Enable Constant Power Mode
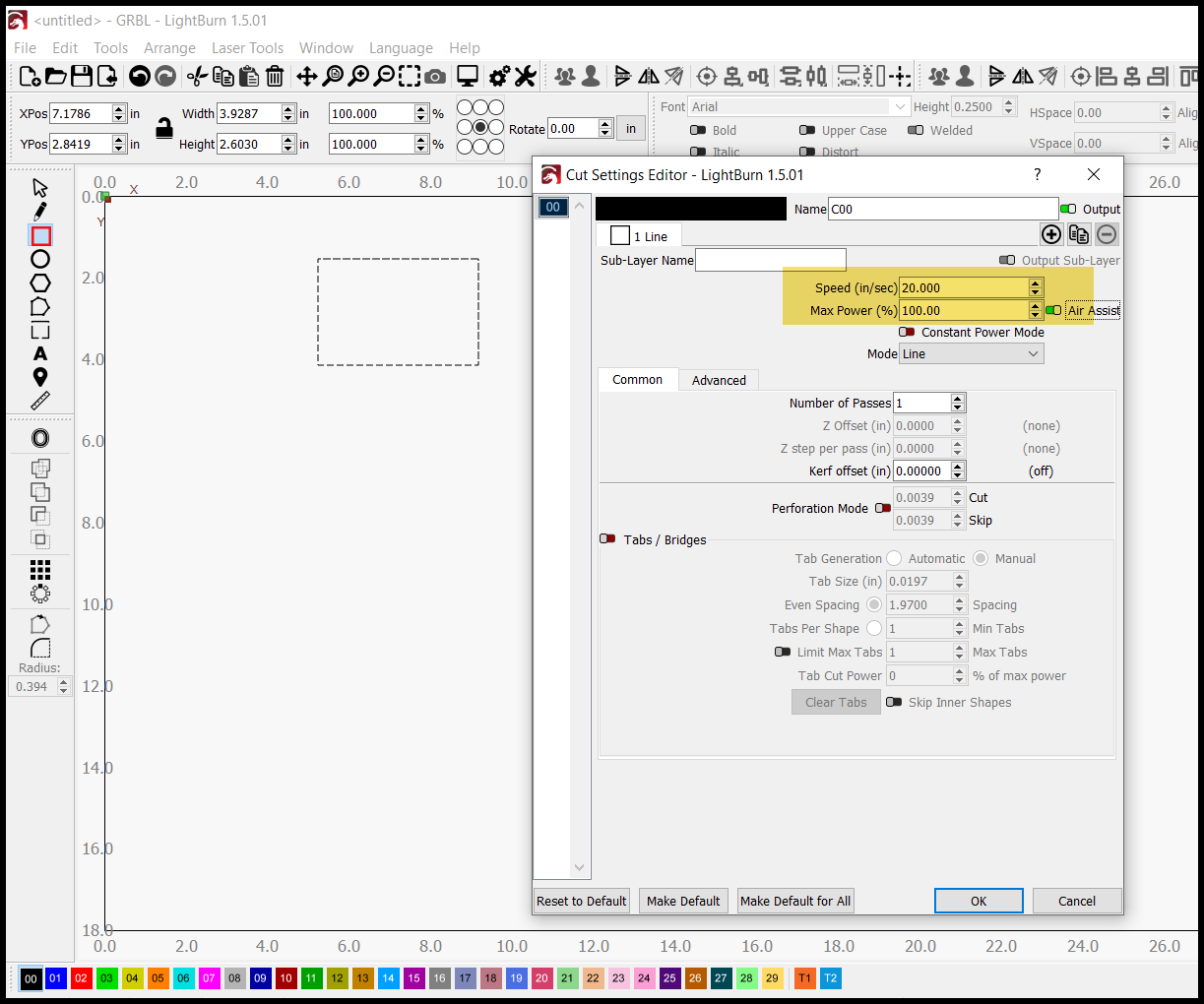The image size is (1204, 1004). click(908, 332)
